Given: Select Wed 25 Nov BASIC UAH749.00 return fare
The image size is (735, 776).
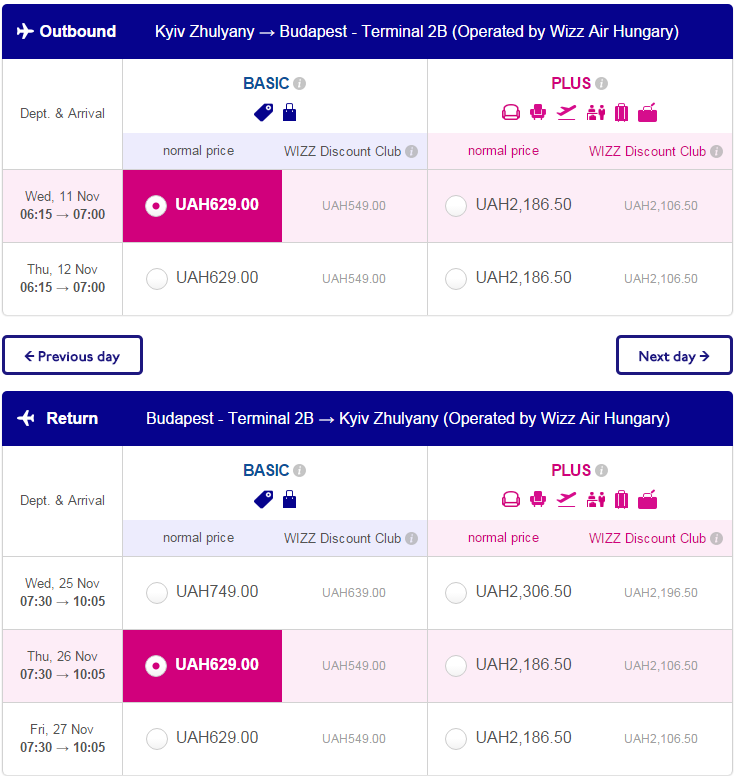Looking at the screenshot, I should point(157,592).
